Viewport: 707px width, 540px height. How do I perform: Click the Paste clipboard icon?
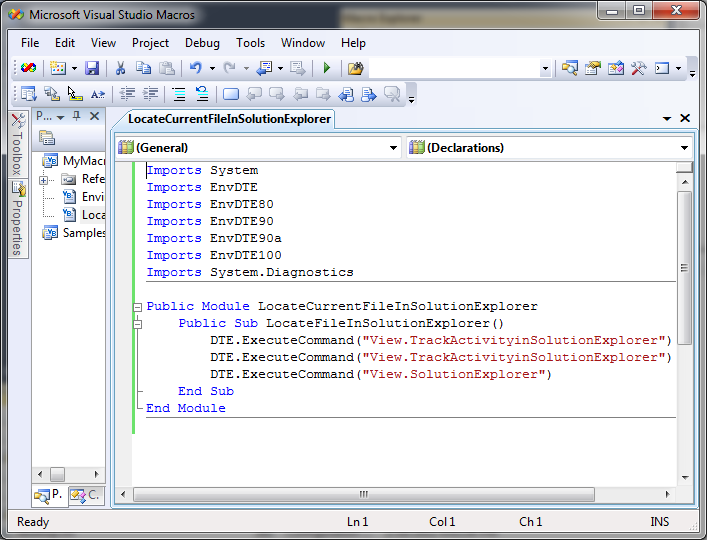click(x=167, y=69)
